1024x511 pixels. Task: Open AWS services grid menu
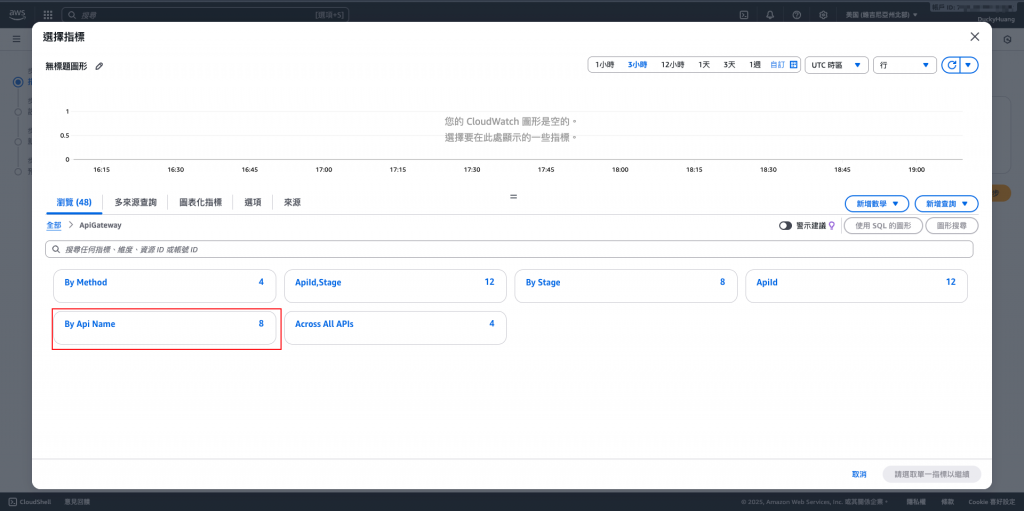coord(48,14)
